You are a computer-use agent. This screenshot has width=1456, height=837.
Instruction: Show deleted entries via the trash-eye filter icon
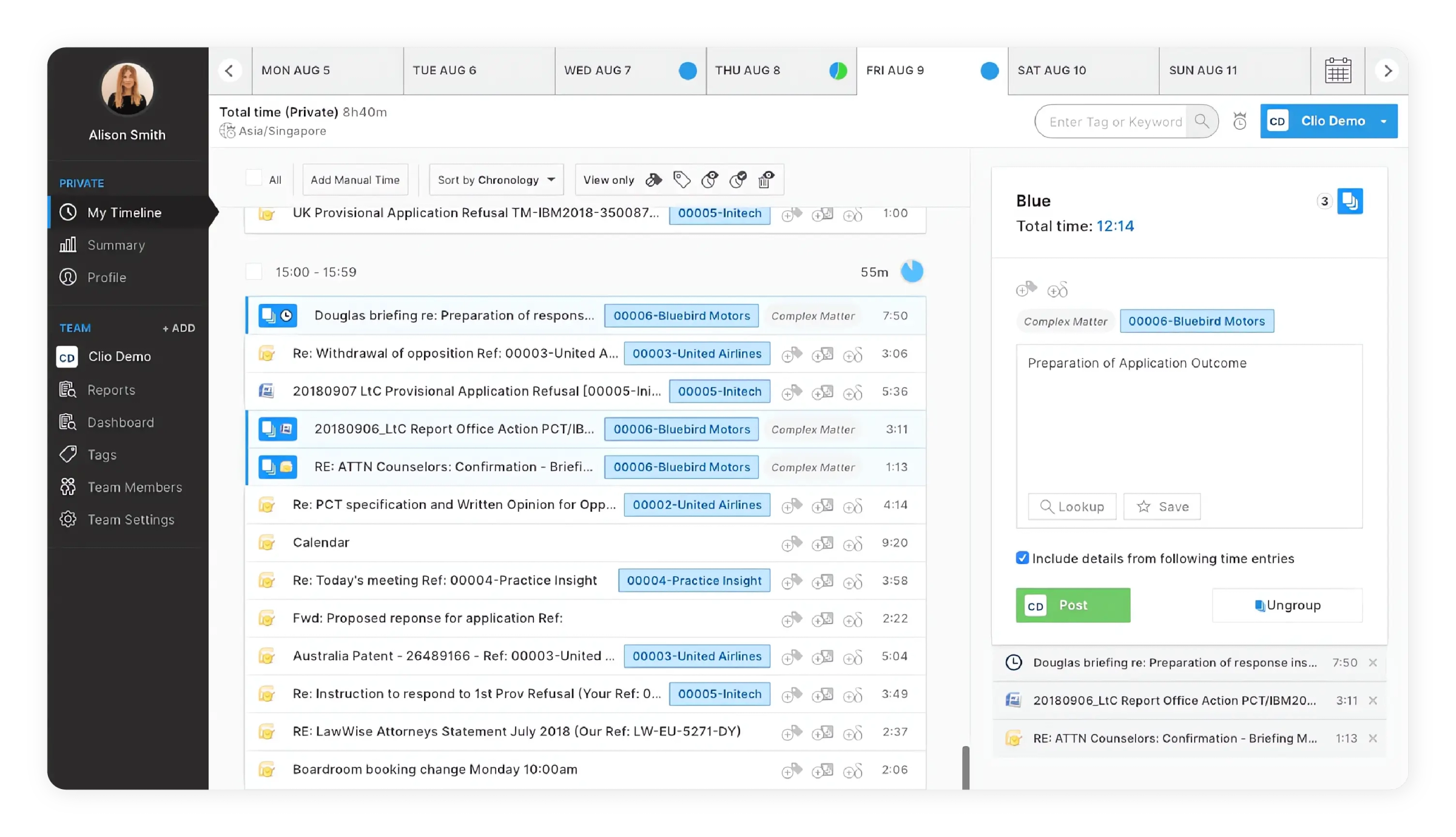(x=766, y=180)
